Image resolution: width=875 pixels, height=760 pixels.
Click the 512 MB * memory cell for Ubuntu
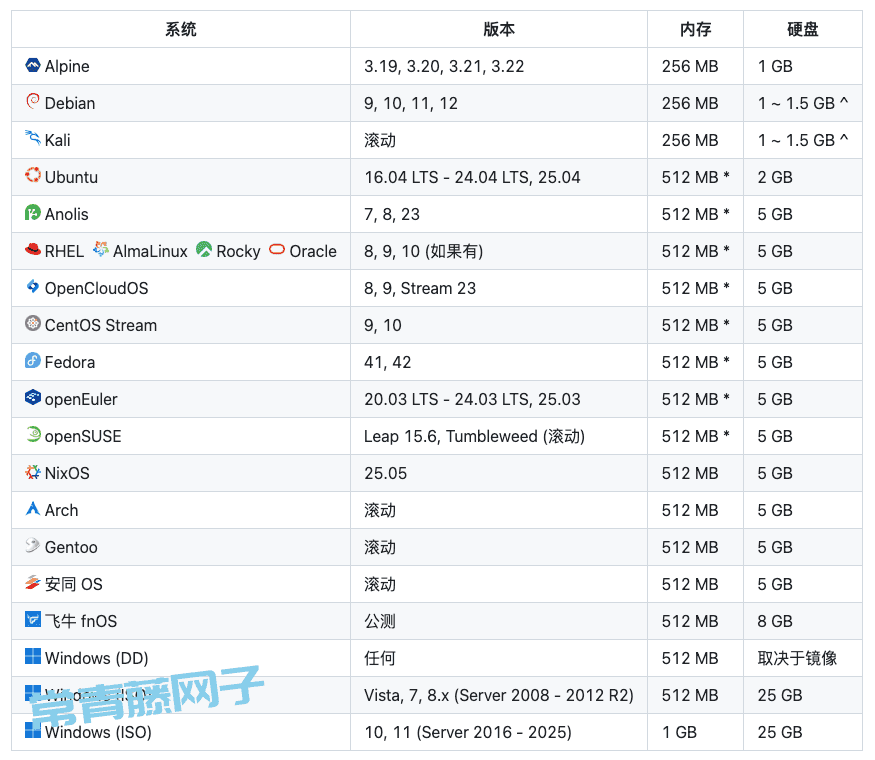pos(696,177)
